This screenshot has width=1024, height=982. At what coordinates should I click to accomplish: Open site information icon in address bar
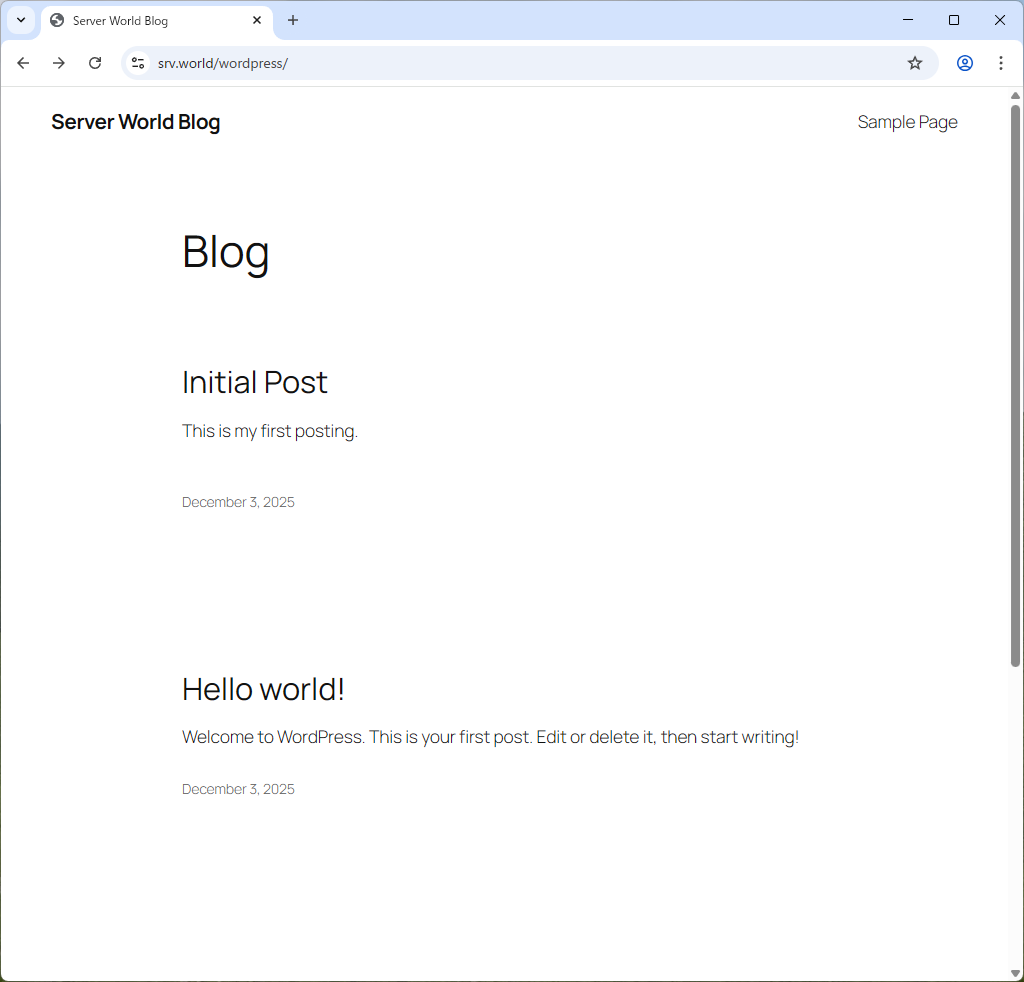(x=138, y=63)
